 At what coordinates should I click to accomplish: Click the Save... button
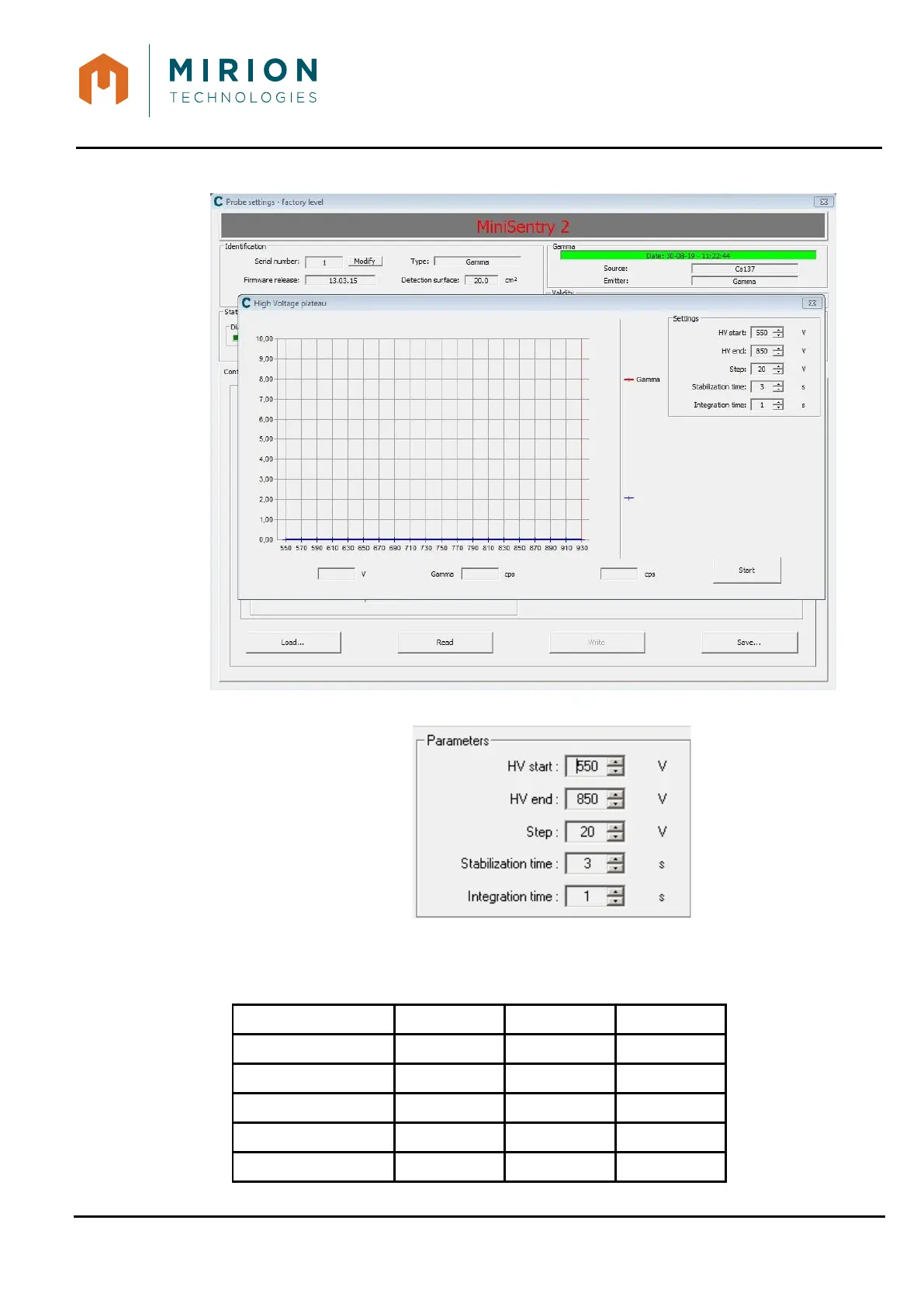[x=749, y=643]
